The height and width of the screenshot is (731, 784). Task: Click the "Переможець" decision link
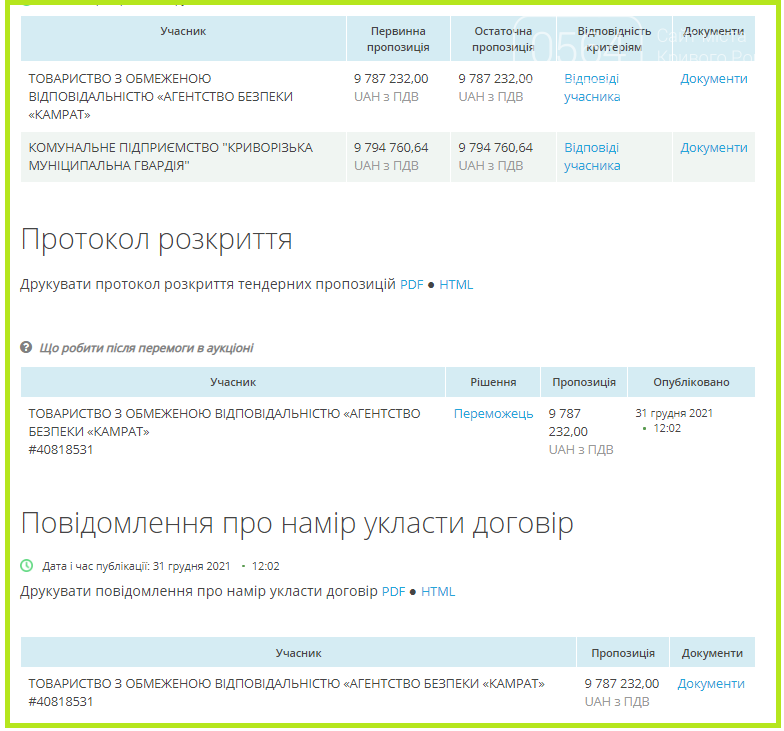(x=493, y=413)
